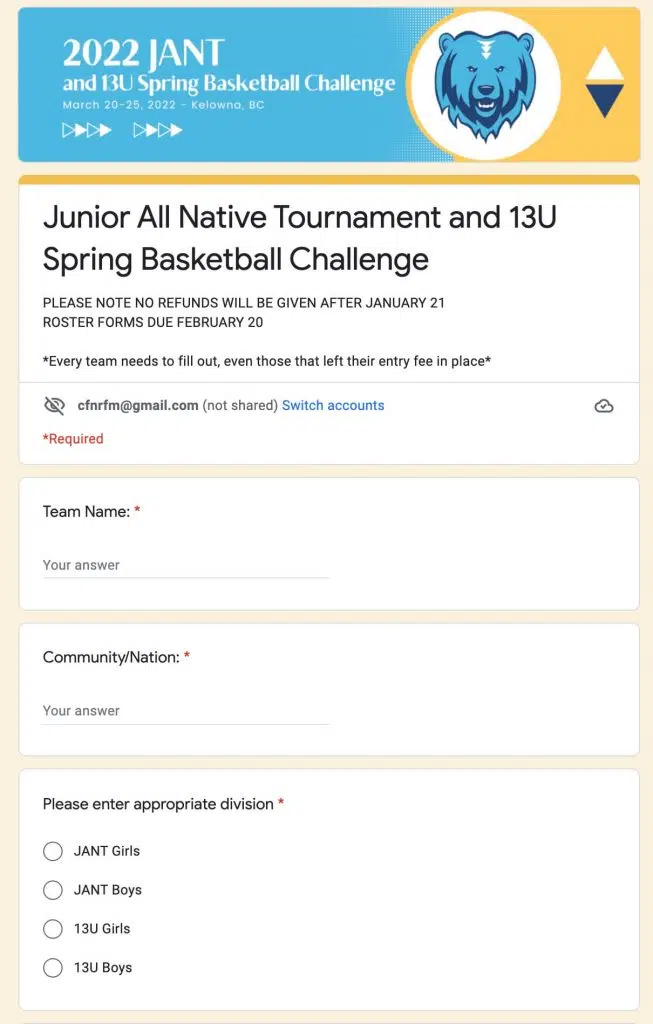Click the blue bear logo
The height and width of the screenshot is (1024, 653).
click(x=485, y=85)
